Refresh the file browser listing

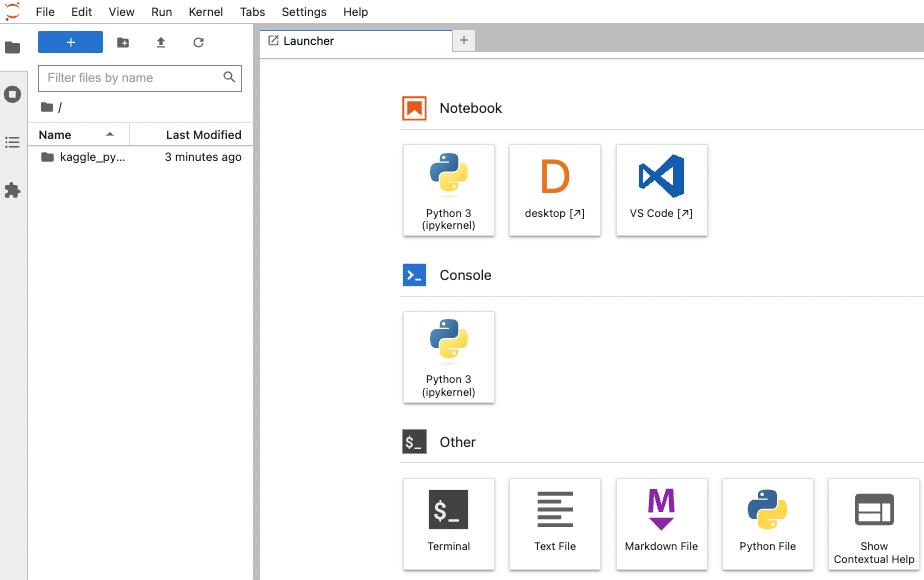[198, 42]
